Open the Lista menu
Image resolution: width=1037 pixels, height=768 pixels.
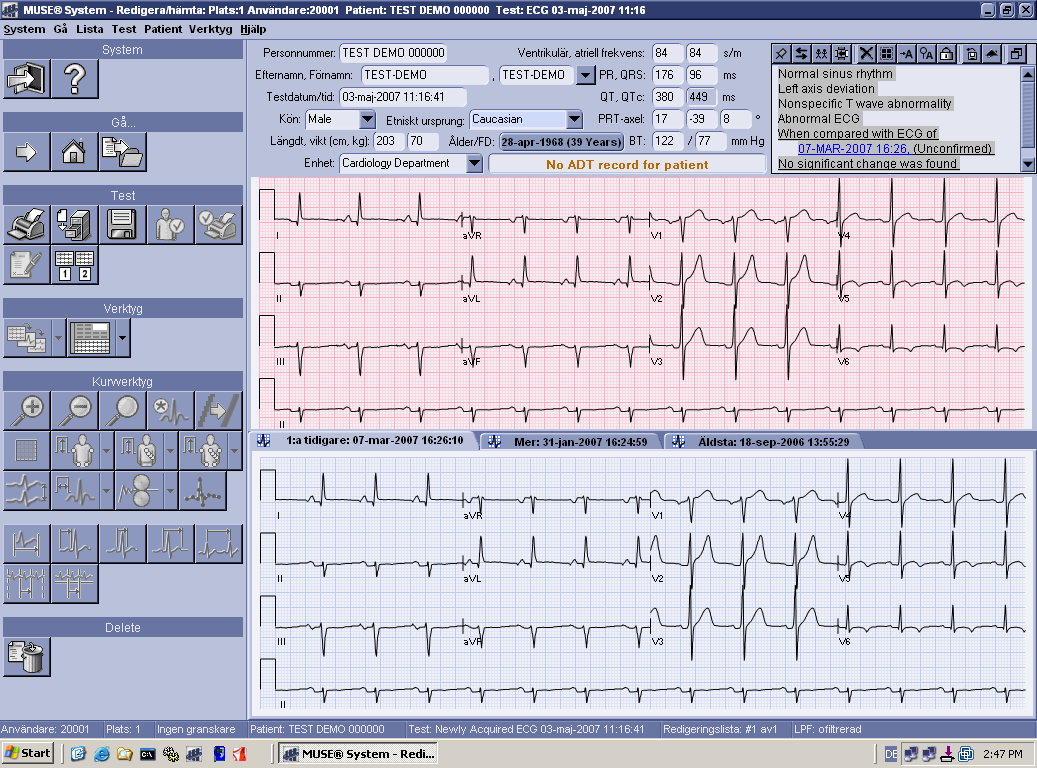89,29
